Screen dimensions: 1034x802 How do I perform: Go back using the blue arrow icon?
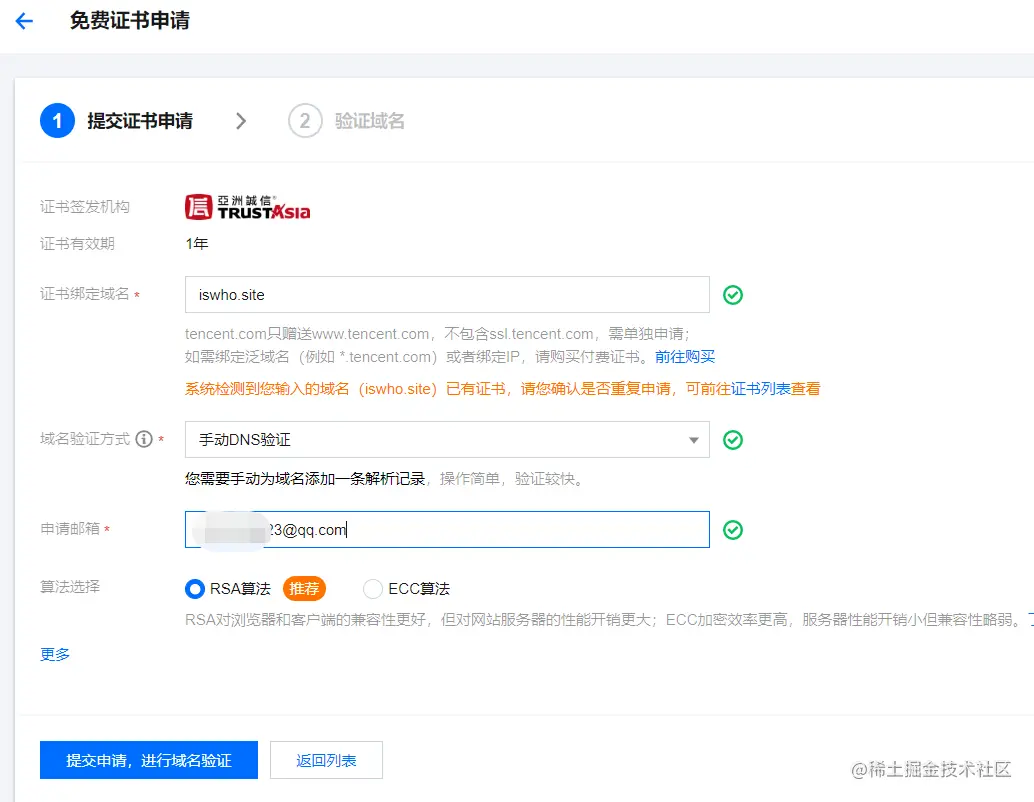(x=24, y=21)
